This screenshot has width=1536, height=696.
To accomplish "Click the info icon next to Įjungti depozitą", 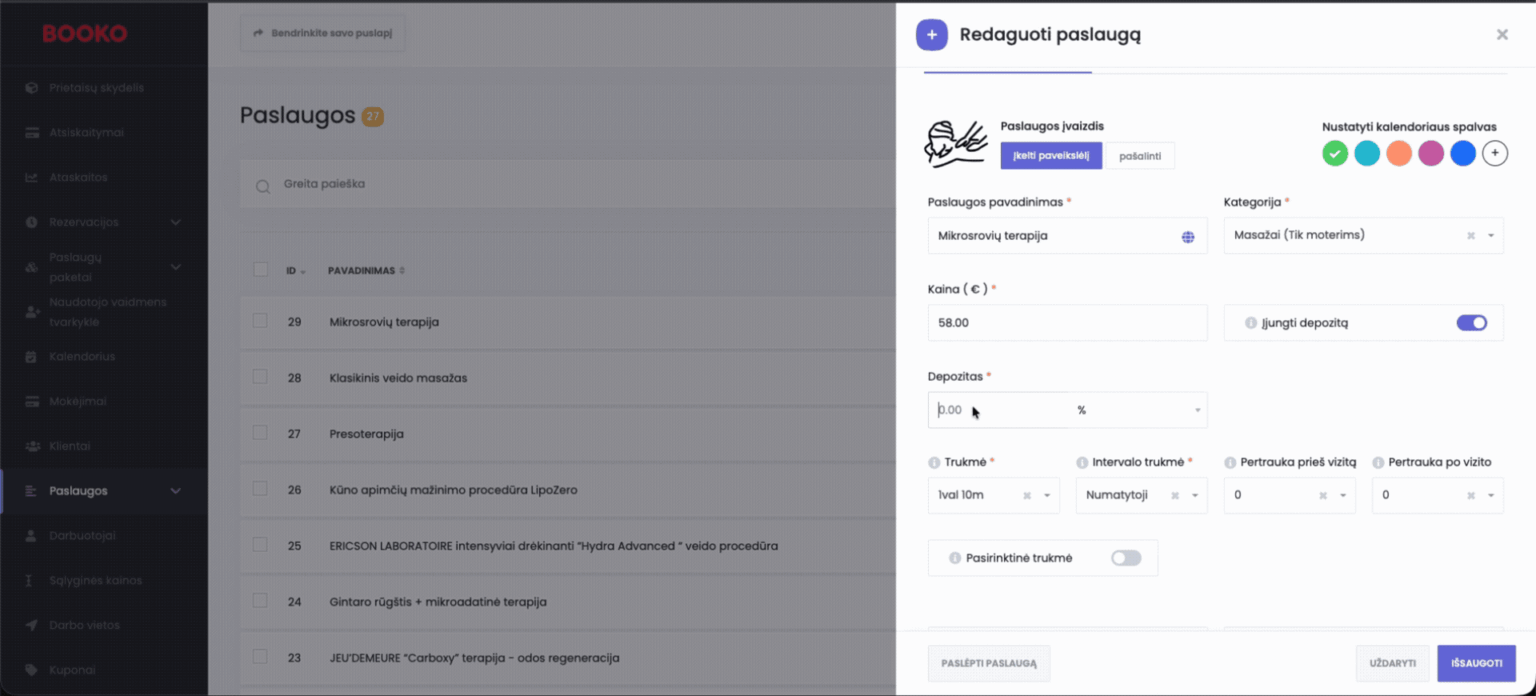I will 1250,323.
